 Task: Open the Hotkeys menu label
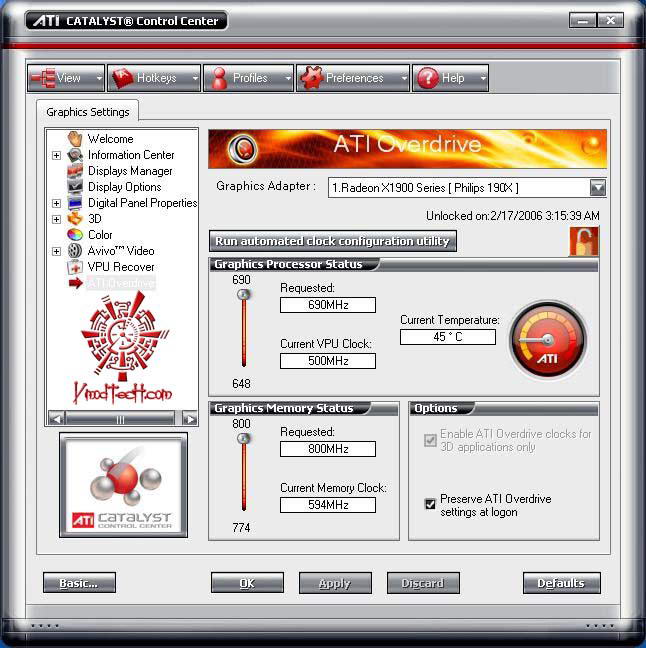coord(157,78)
